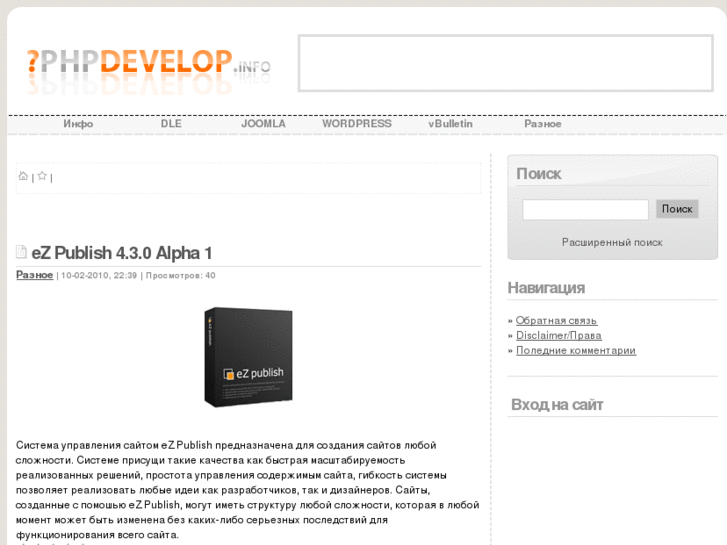Click the star favorites icon
The height and width of the screenshot is (545, 727).
[x=42, y=176]
